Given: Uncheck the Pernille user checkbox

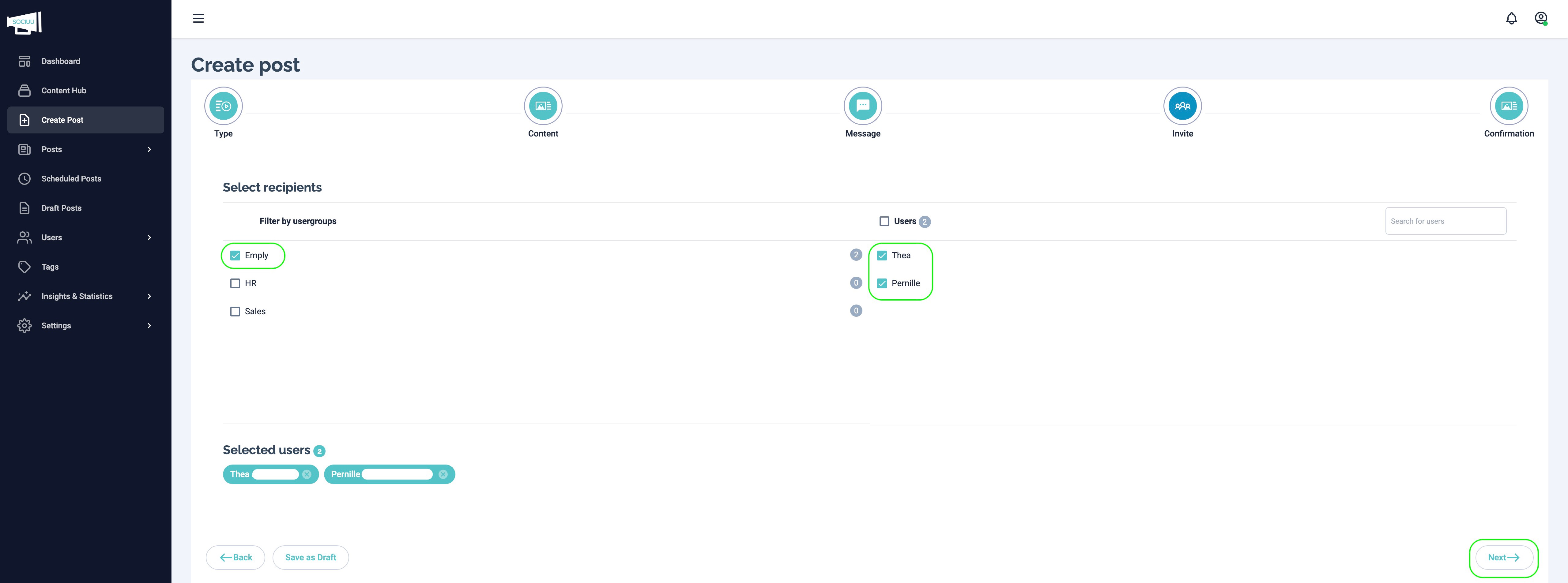Looking at the screenshot, I should click(x=881, y=284).
